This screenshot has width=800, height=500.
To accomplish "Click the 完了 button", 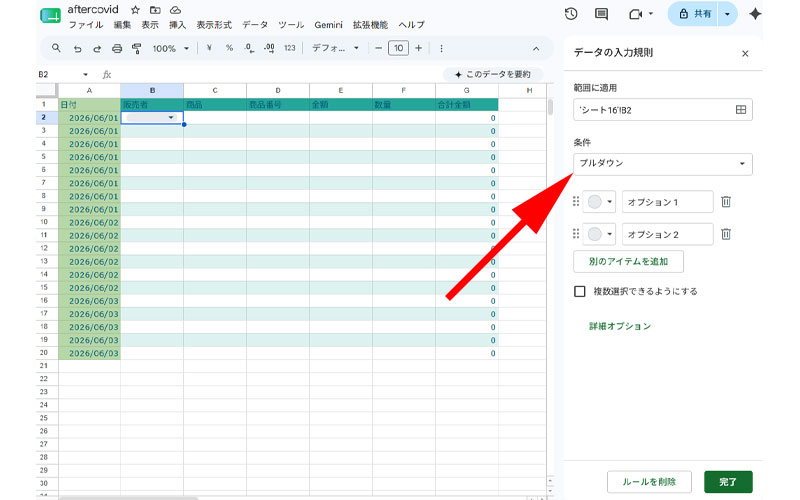I will tap(728, 482).
